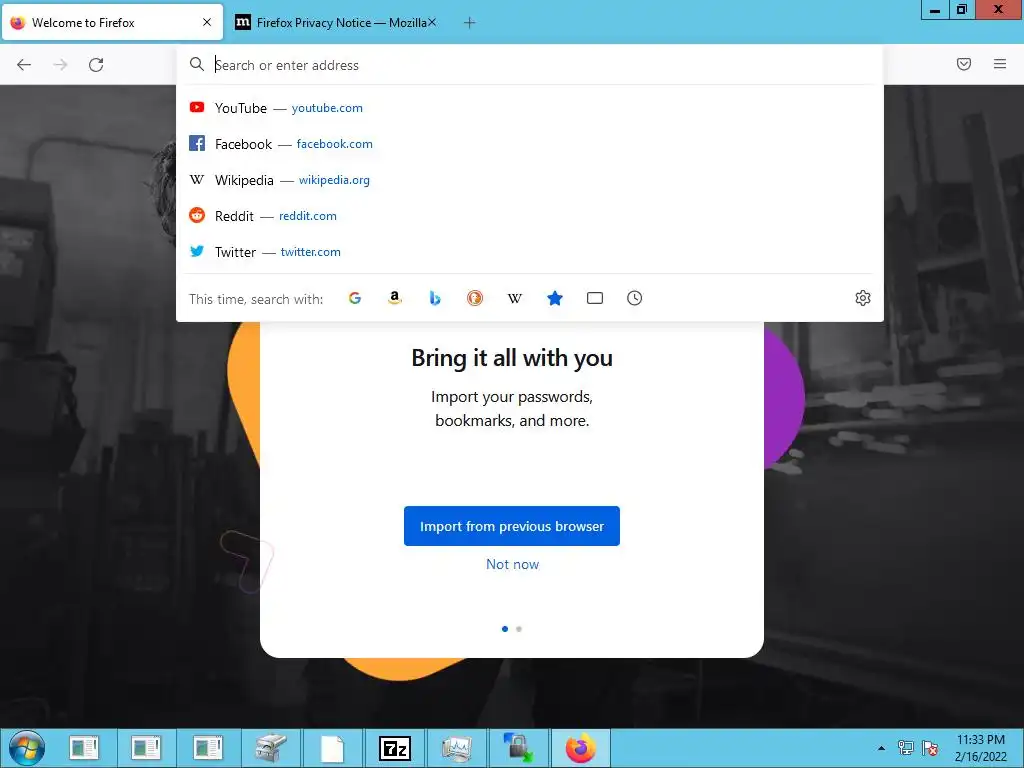Open the Save to Pocket icon
This screenshot has width=1024, height=768.
tap(964, 64)
